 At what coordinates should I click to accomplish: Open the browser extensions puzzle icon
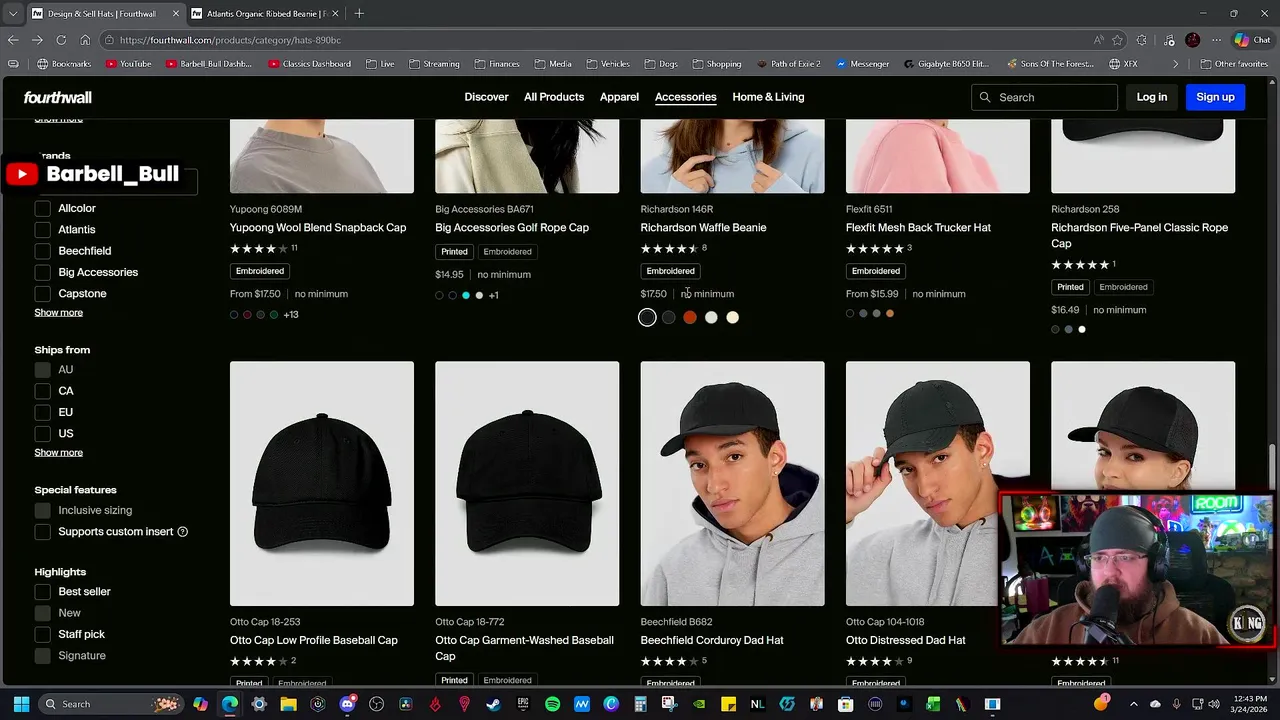[x=1142, y=40]
